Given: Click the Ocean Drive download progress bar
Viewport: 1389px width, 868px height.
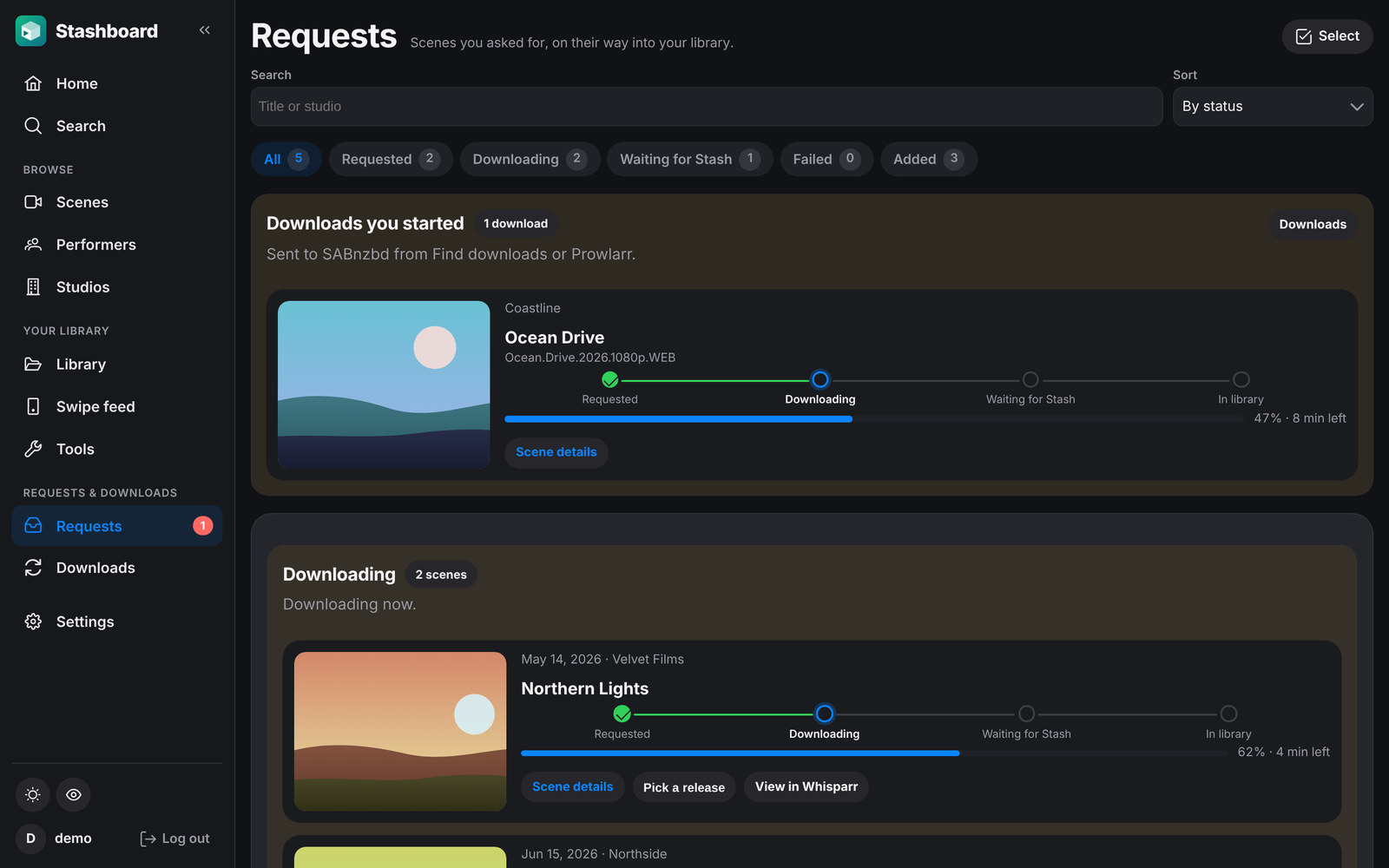Looking at the screenshot, I should click(874, 419).
